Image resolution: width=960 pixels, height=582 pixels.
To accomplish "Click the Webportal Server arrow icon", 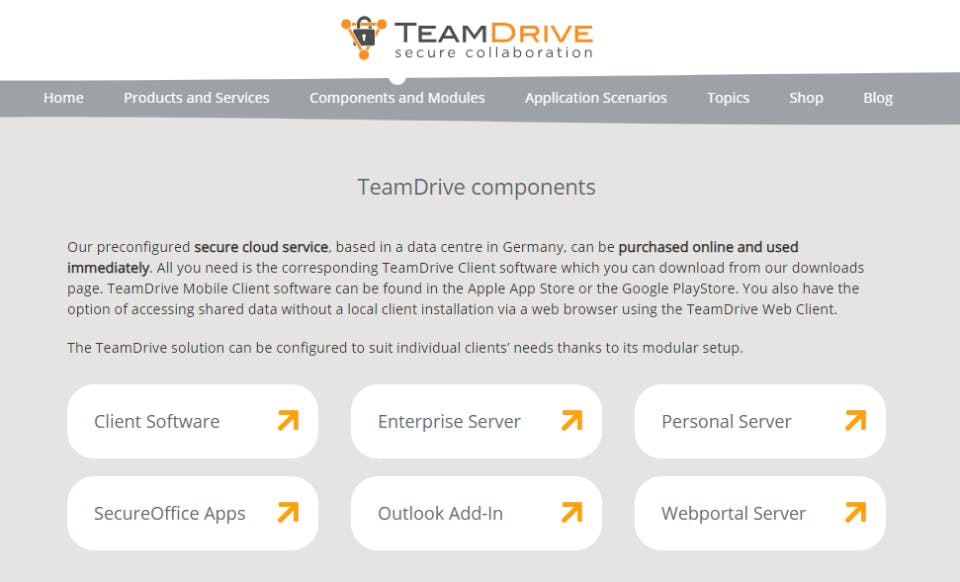I will pyautogui.click(x=856, y=513).
